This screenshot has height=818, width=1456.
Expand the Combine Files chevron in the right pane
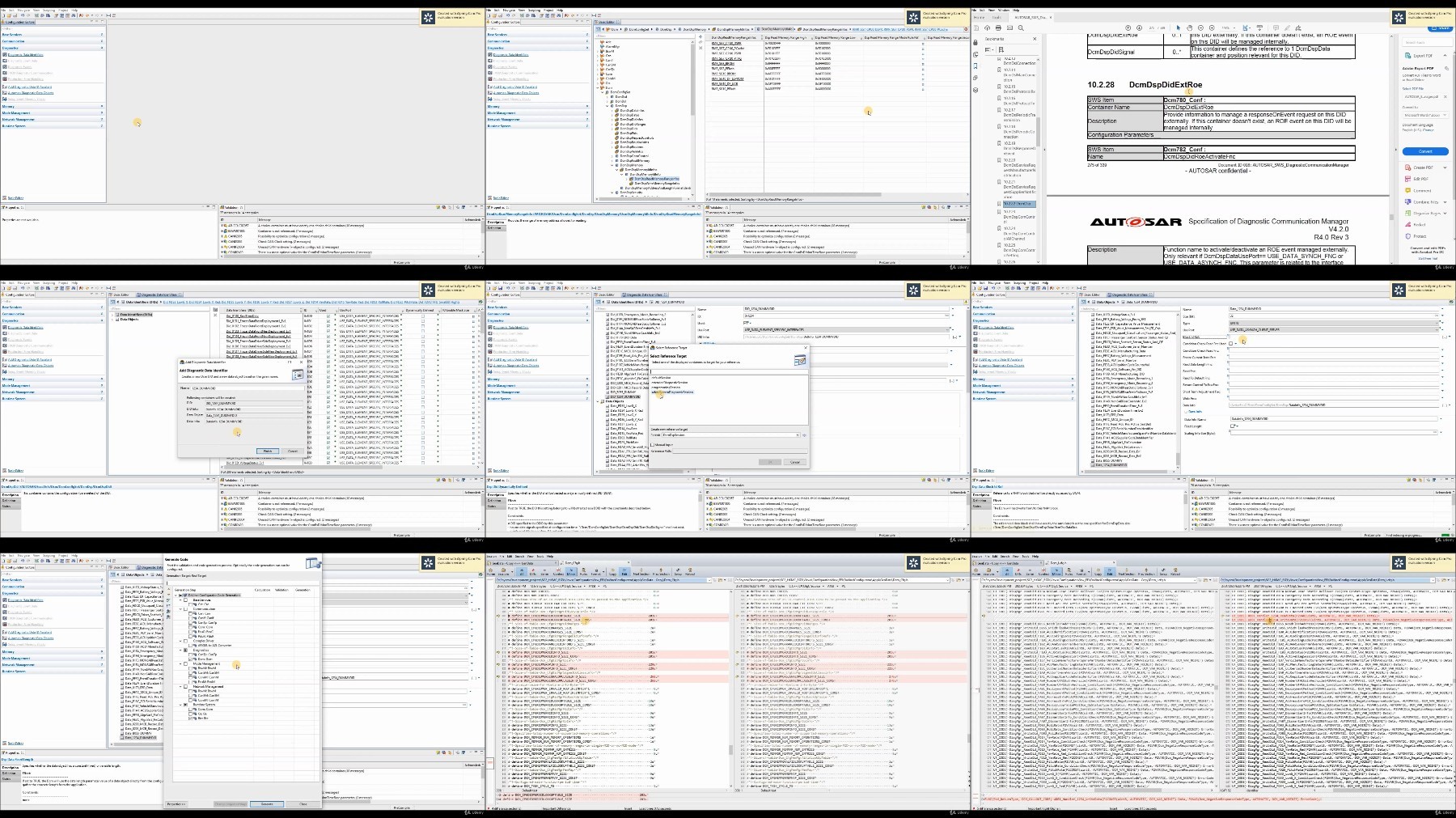(x=1445, y=202)
